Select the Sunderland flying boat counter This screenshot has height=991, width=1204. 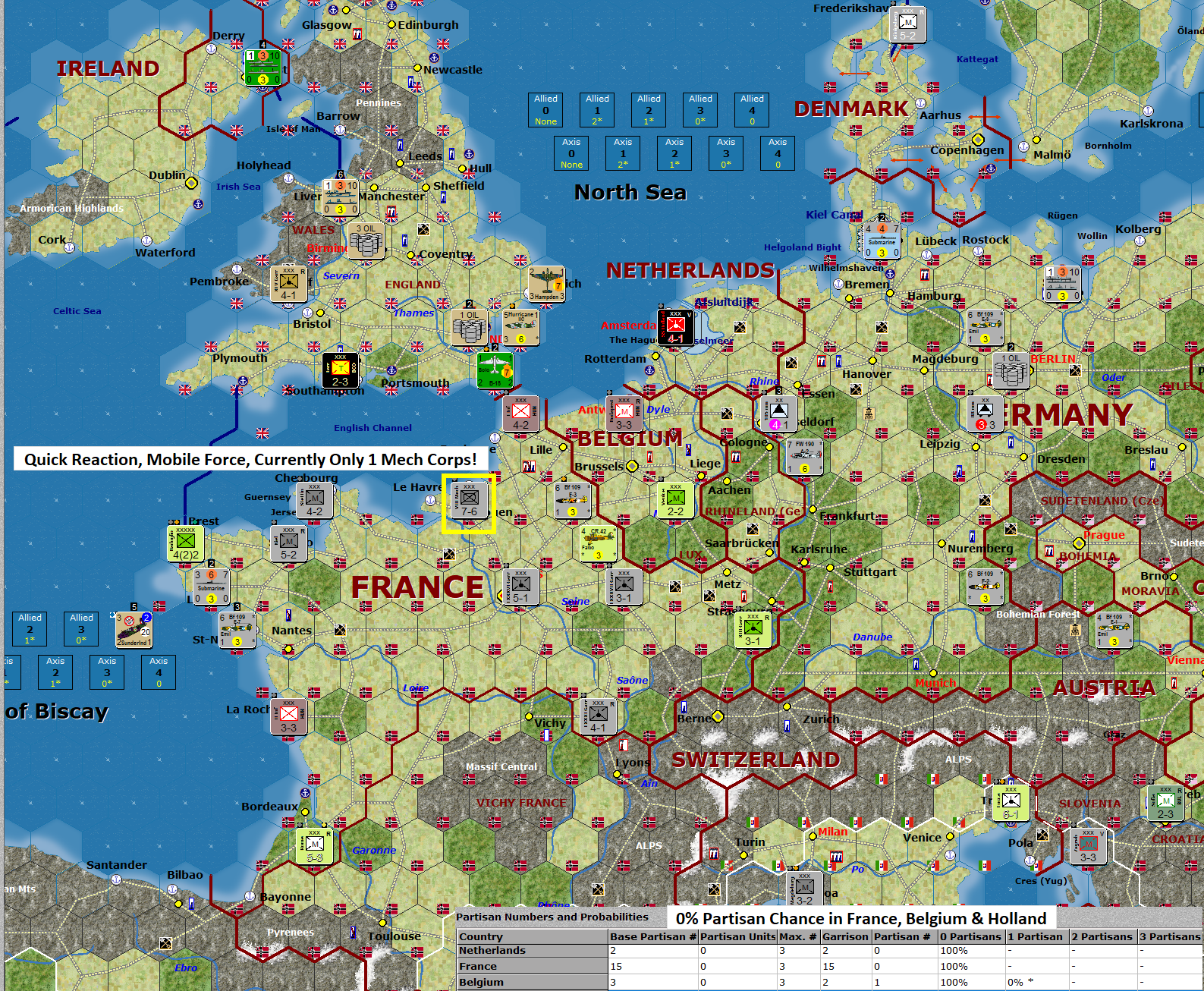(134, 630)
